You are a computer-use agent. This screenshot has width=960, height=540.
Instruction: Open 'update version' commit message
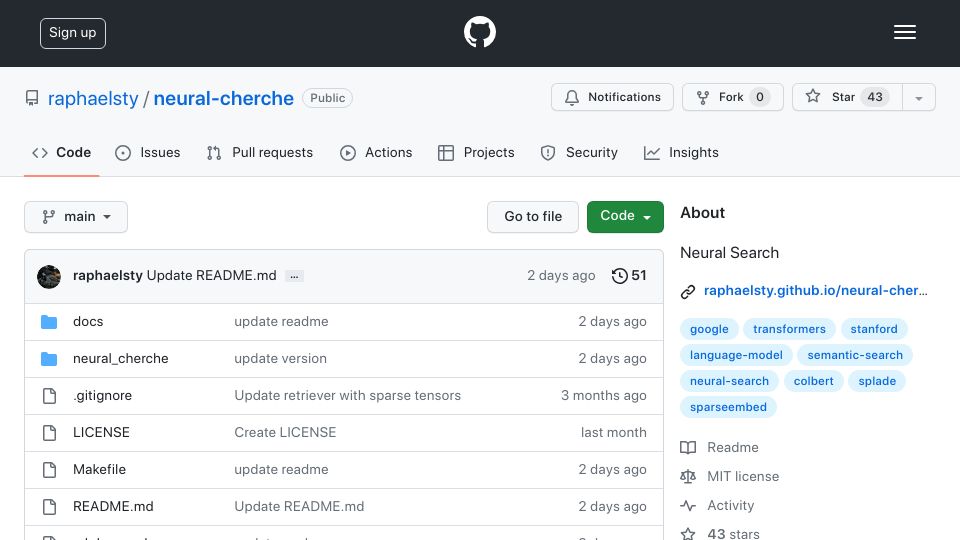(280, 358)
